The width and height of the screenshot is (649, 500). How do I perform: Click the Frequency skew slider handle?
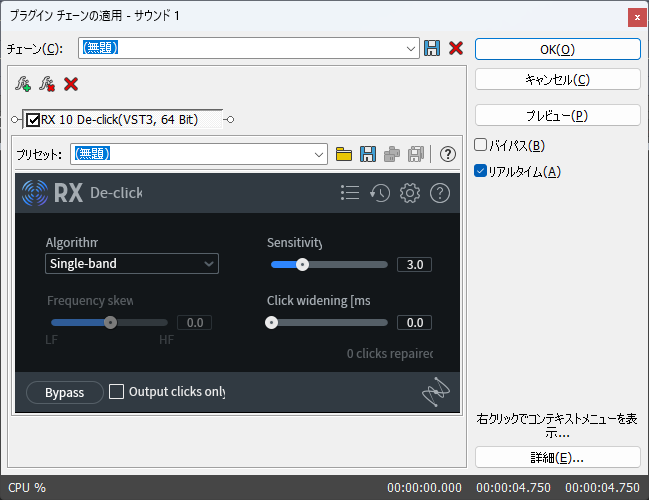pos(111,322)
